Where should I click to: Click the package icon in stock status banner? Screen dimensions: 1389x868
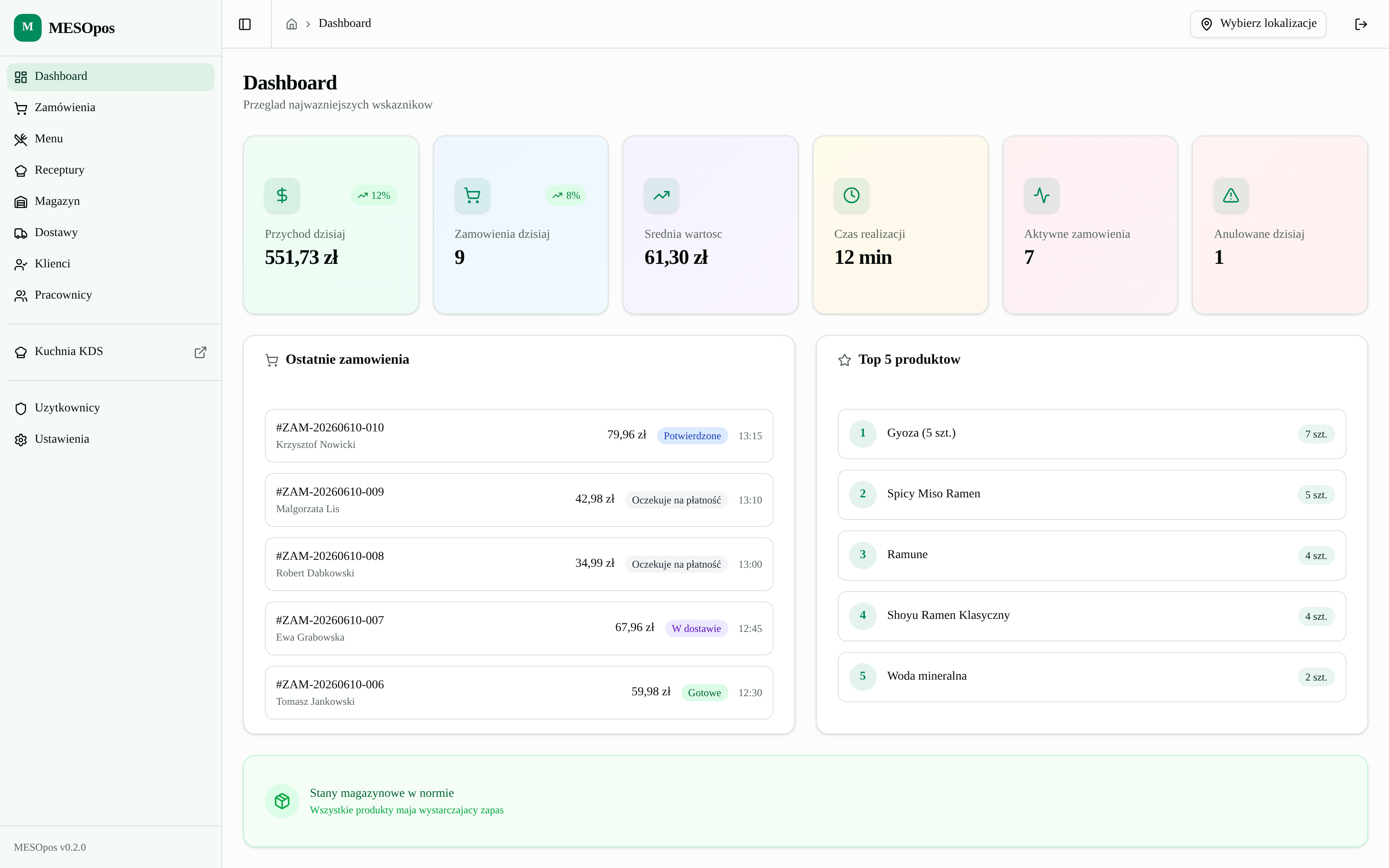[x=282, y=801]
